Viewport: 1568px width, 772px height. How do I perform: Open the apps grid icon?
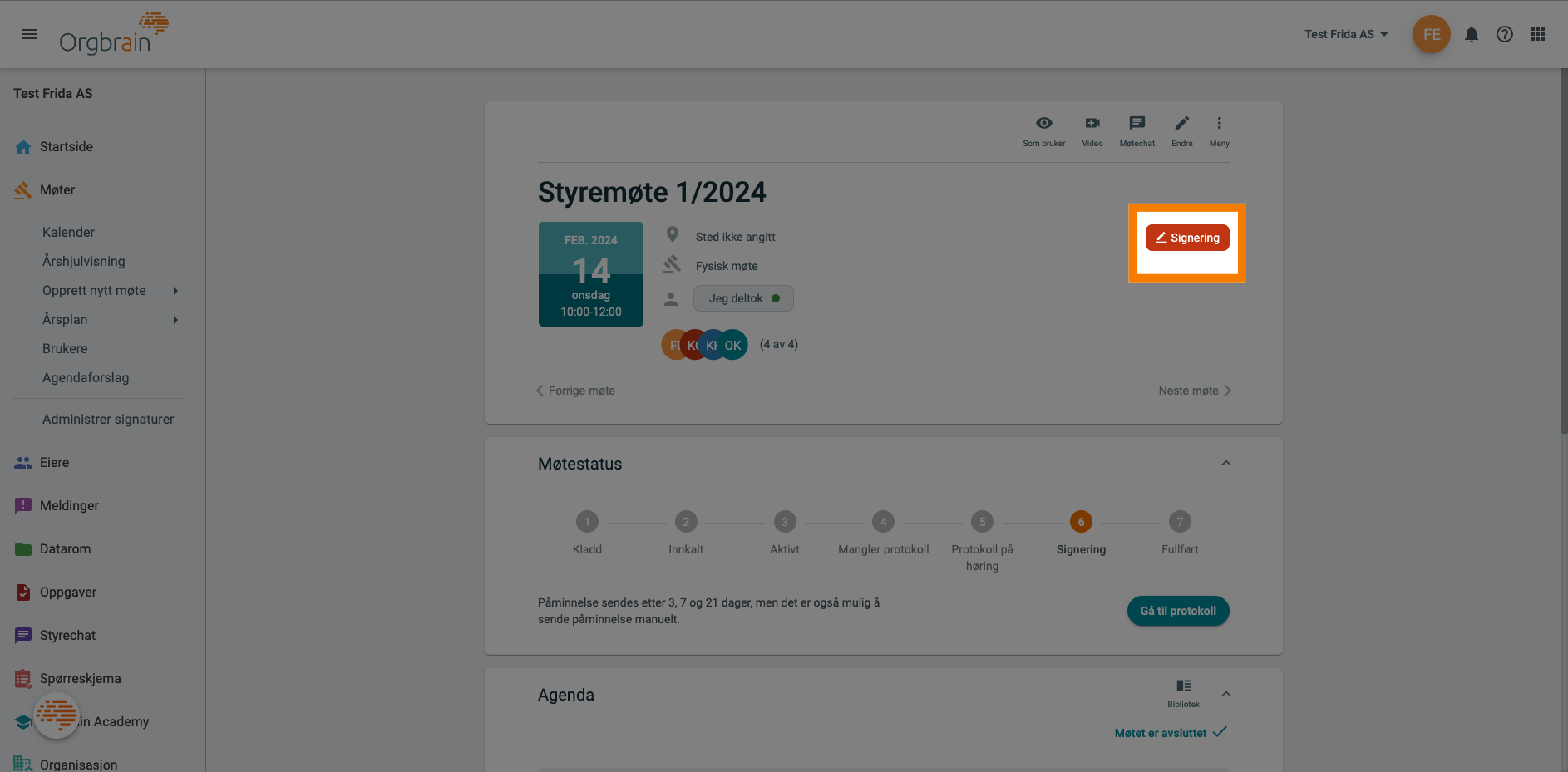coord(1538,34)
